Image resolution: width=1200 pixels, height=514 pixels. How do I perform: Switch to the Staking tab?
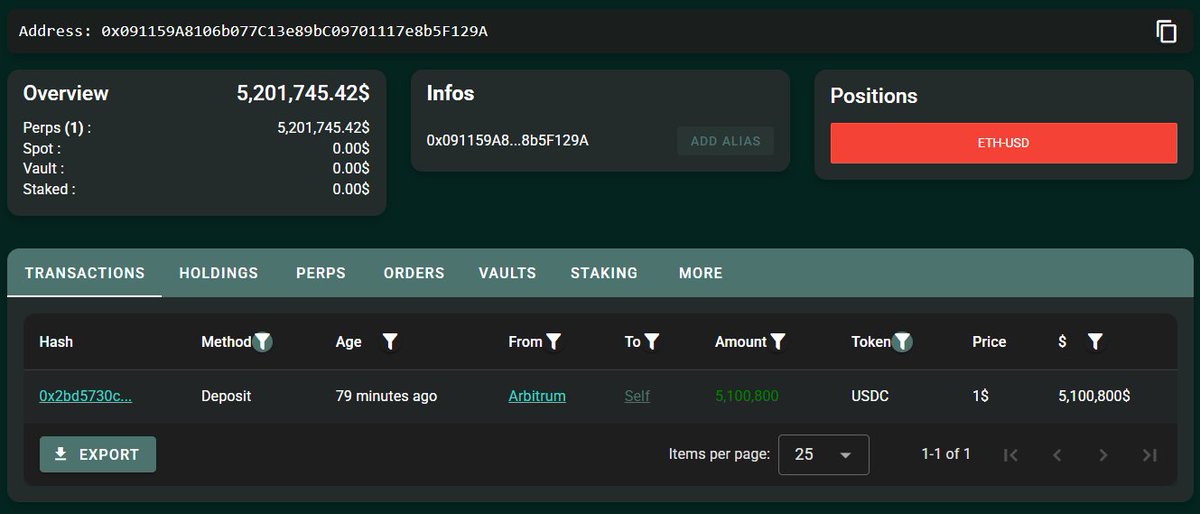tap(604, 273)
